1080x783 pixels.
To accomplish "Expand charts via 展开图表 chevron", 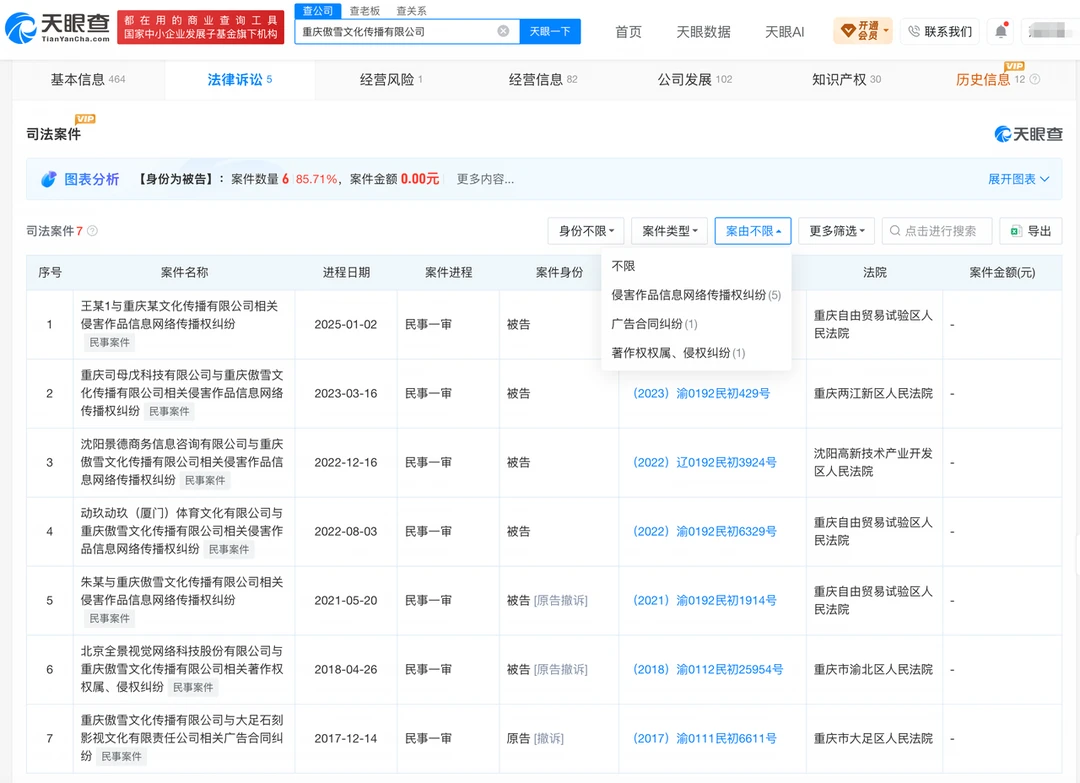I will click(x=1045, y=179).
